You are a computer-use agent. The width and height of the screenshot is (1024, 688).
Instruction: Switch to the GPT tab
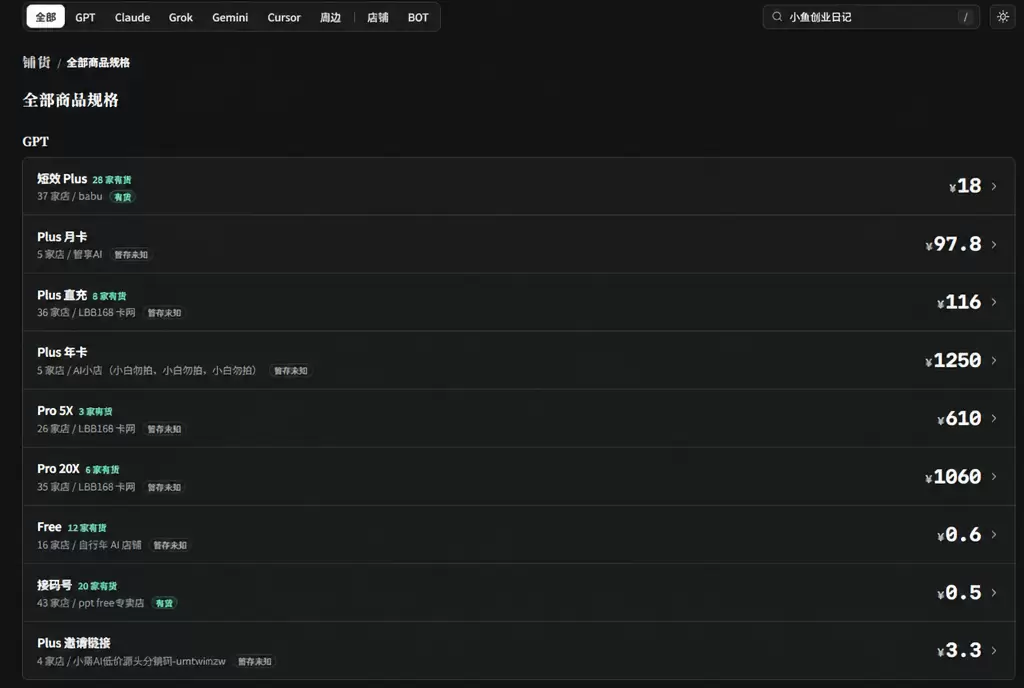click(x=85, y=18)
